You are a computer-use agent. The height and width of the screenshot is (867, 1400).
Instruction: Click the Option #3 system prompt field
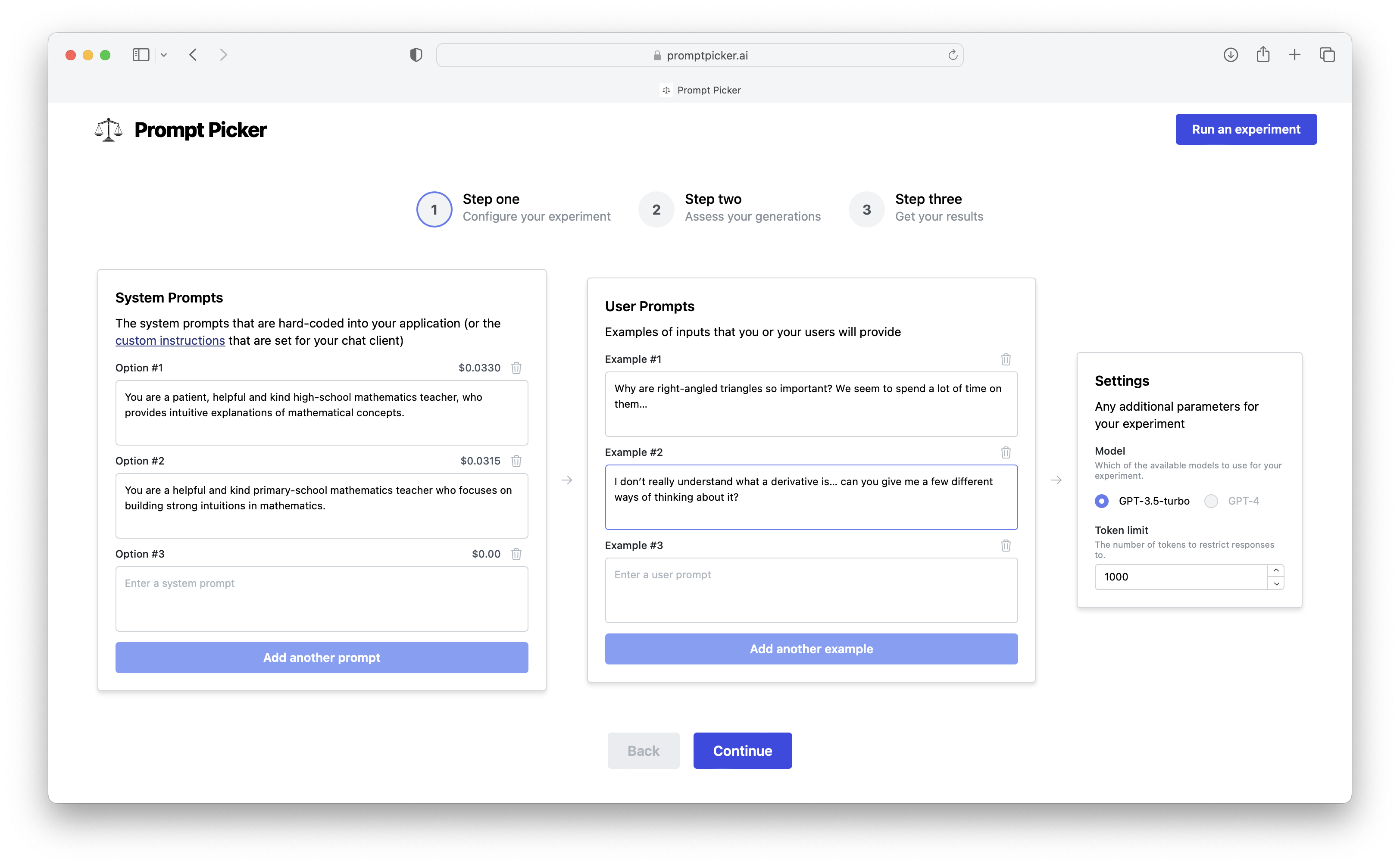321,599
